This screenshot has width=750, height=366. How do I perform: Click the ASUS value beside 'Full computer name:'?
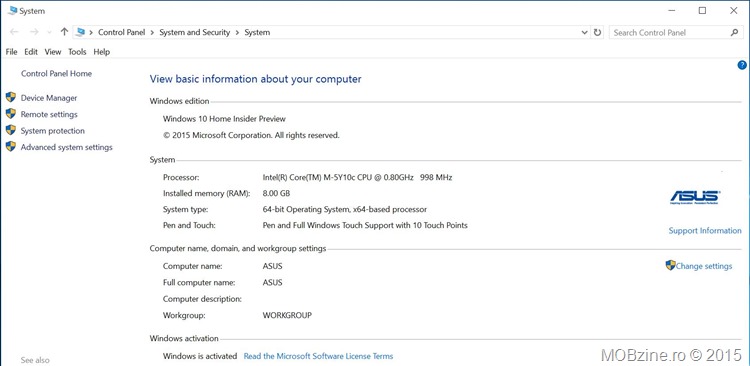pos(273,282)
